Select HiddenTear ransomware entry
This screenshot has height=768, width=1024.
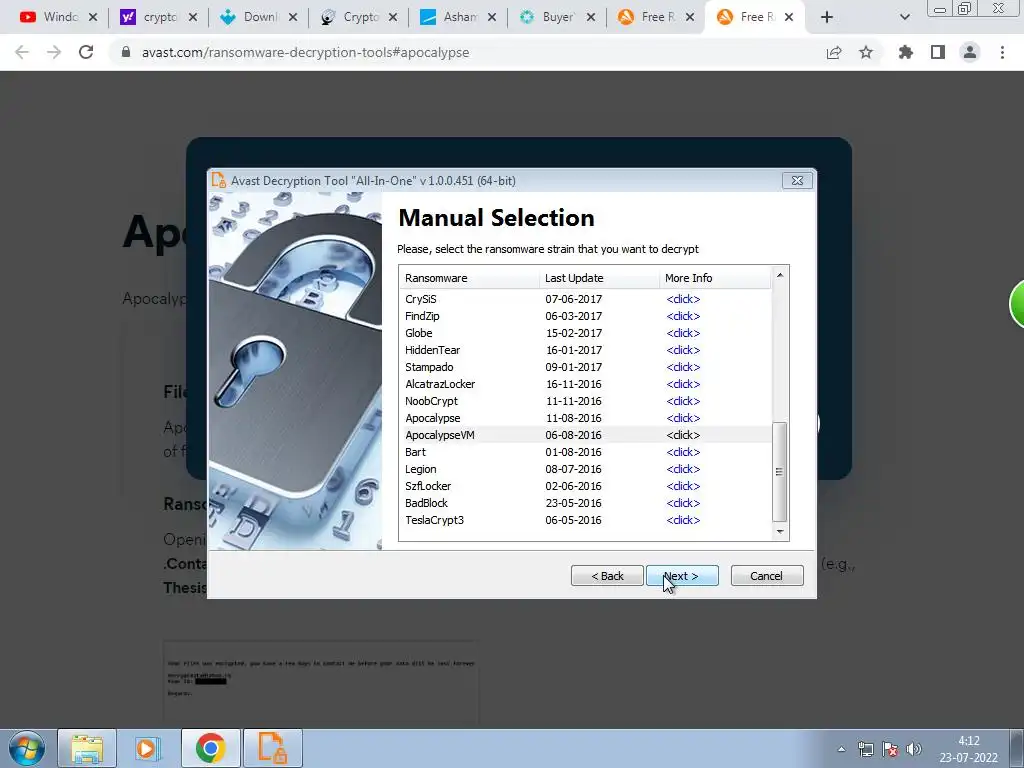585,350
